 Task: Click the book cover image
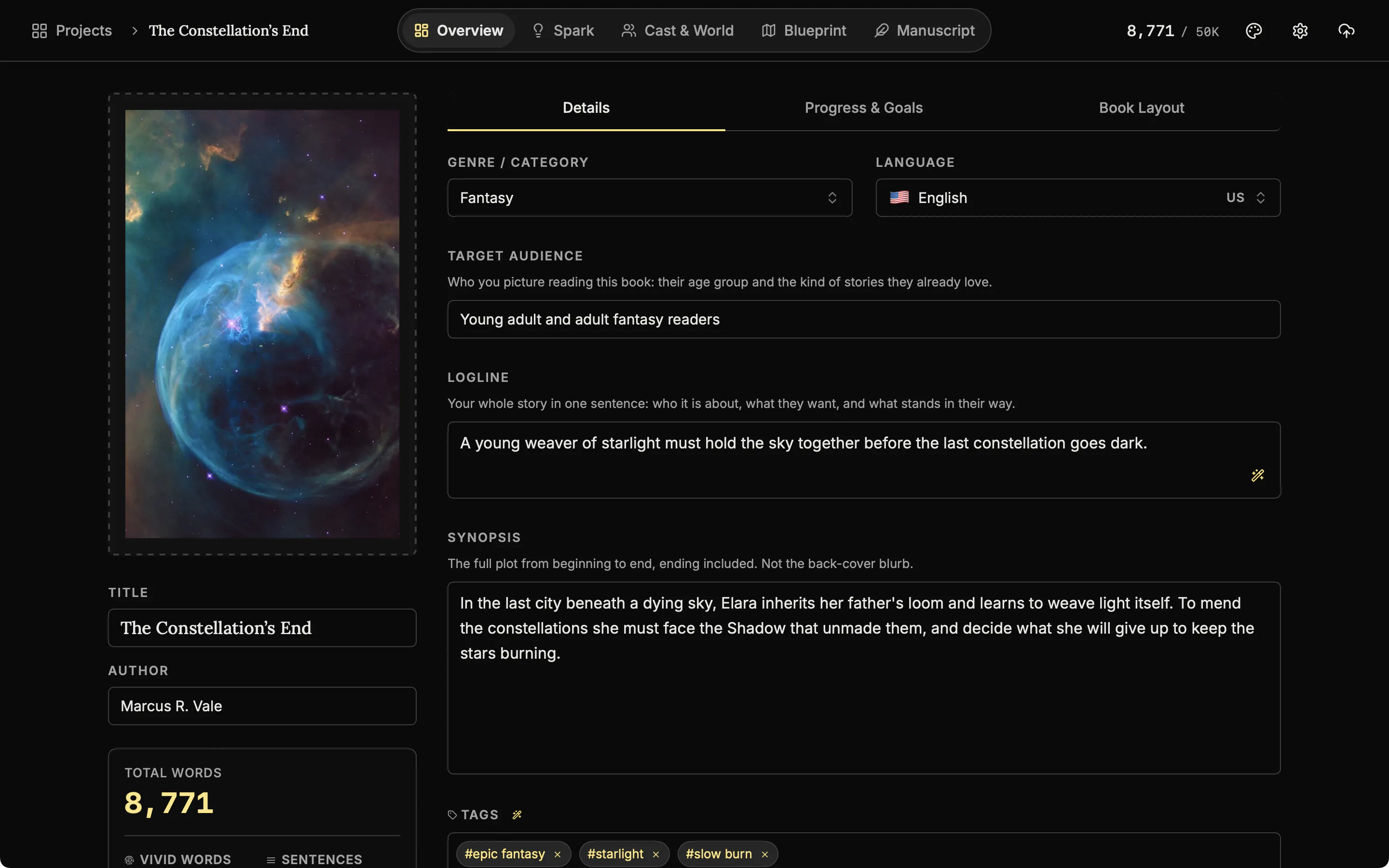coord(262,324)
